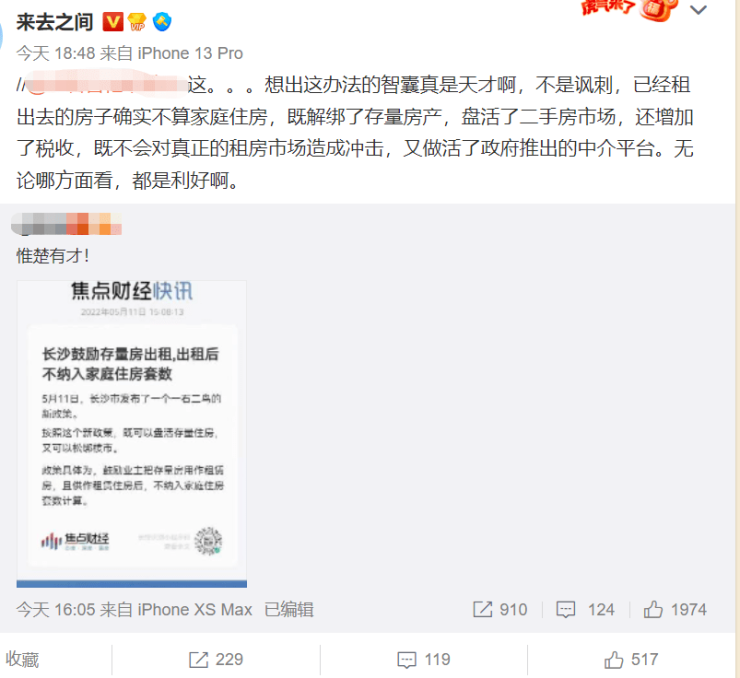
Task: Toggle like on post with 517 likes
Action: point(631,660)
